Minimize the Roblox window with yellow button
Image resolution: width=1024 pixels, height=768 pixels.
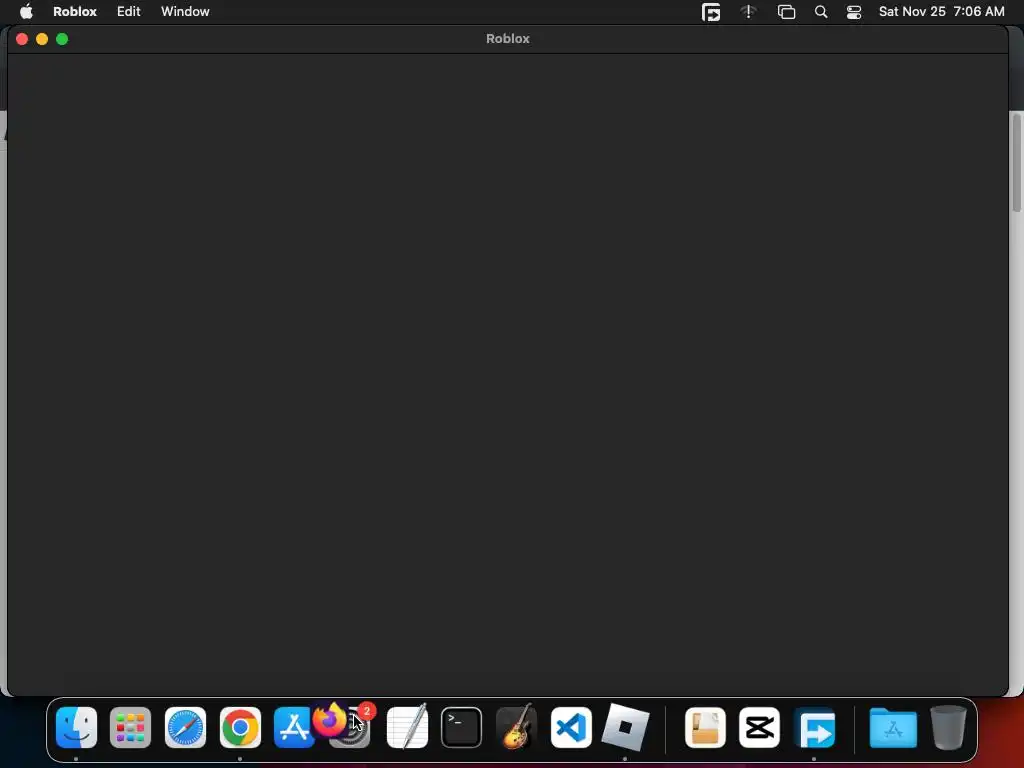click(x=42, y=39)
